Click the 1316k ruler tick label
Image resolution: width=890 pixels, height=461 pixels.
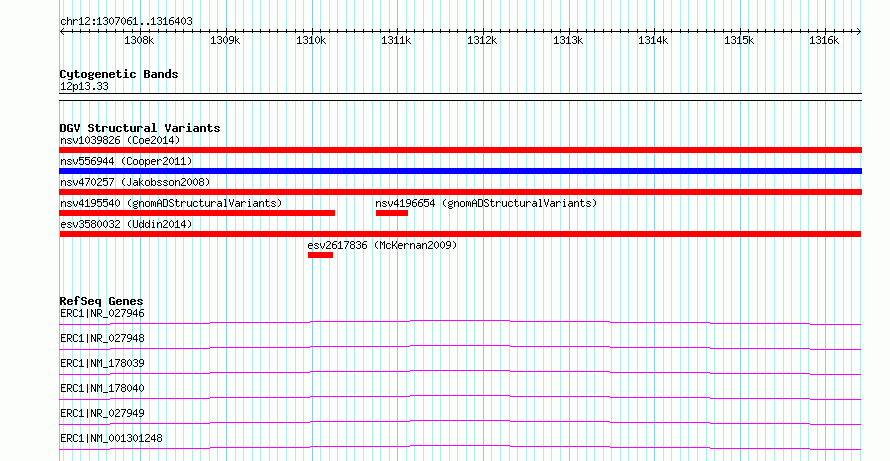tap(824, 40)
